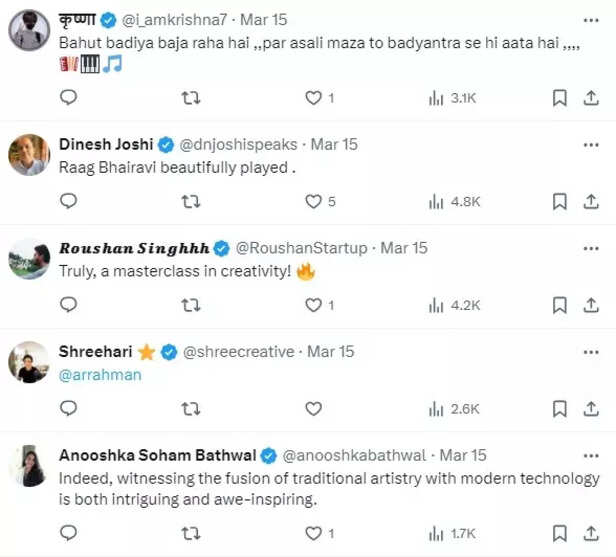Open Dinesh Joshi's avatar
Screen dimensions: 616x557
[29, 155]
